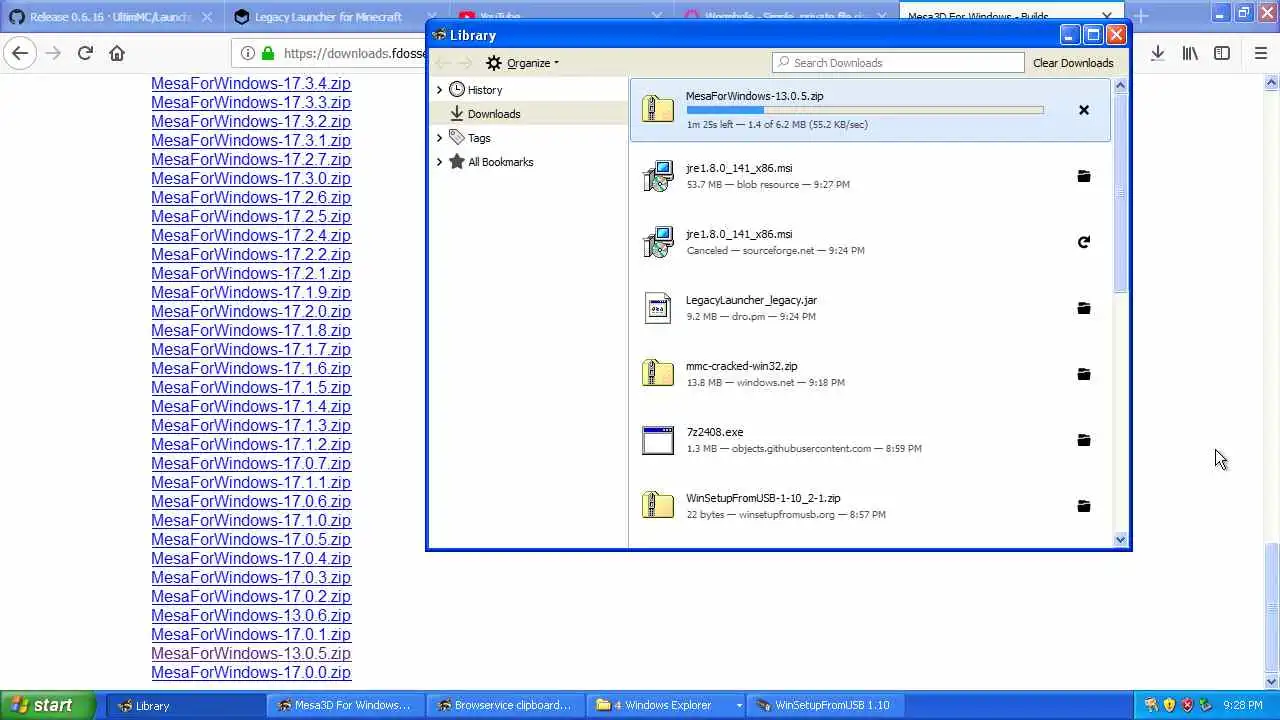Select the LegacyLauncher_legacy.jar download entry
The image size is (1280, 720).
point(870,308)
